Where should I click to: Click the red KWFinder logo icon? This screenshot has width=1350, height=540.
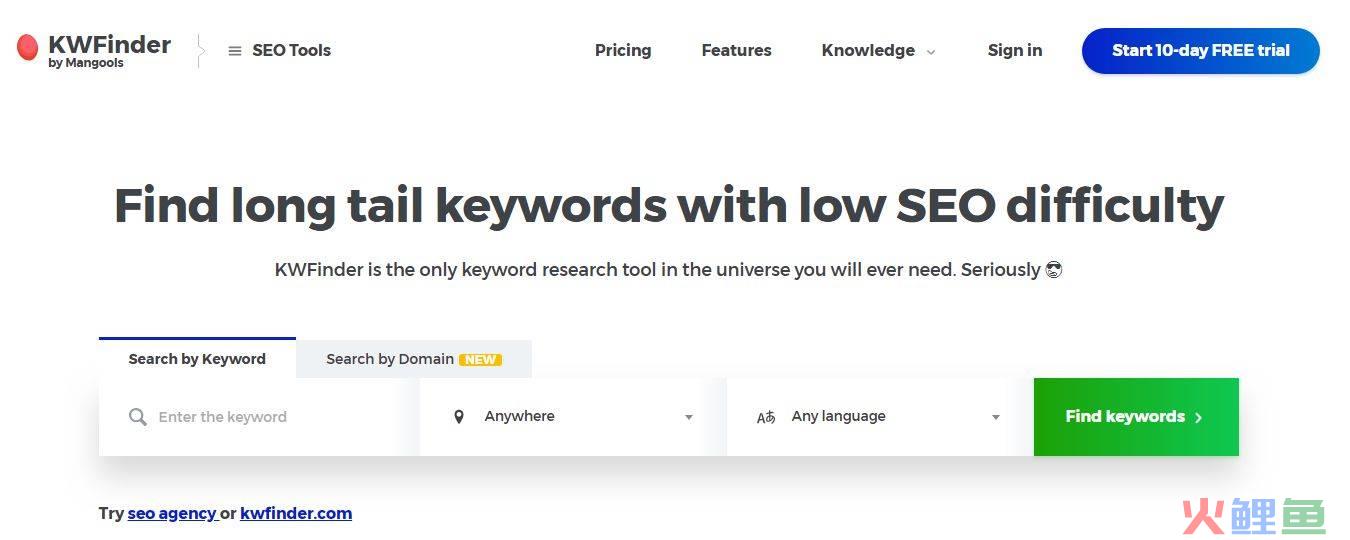[x=28, y=47]
